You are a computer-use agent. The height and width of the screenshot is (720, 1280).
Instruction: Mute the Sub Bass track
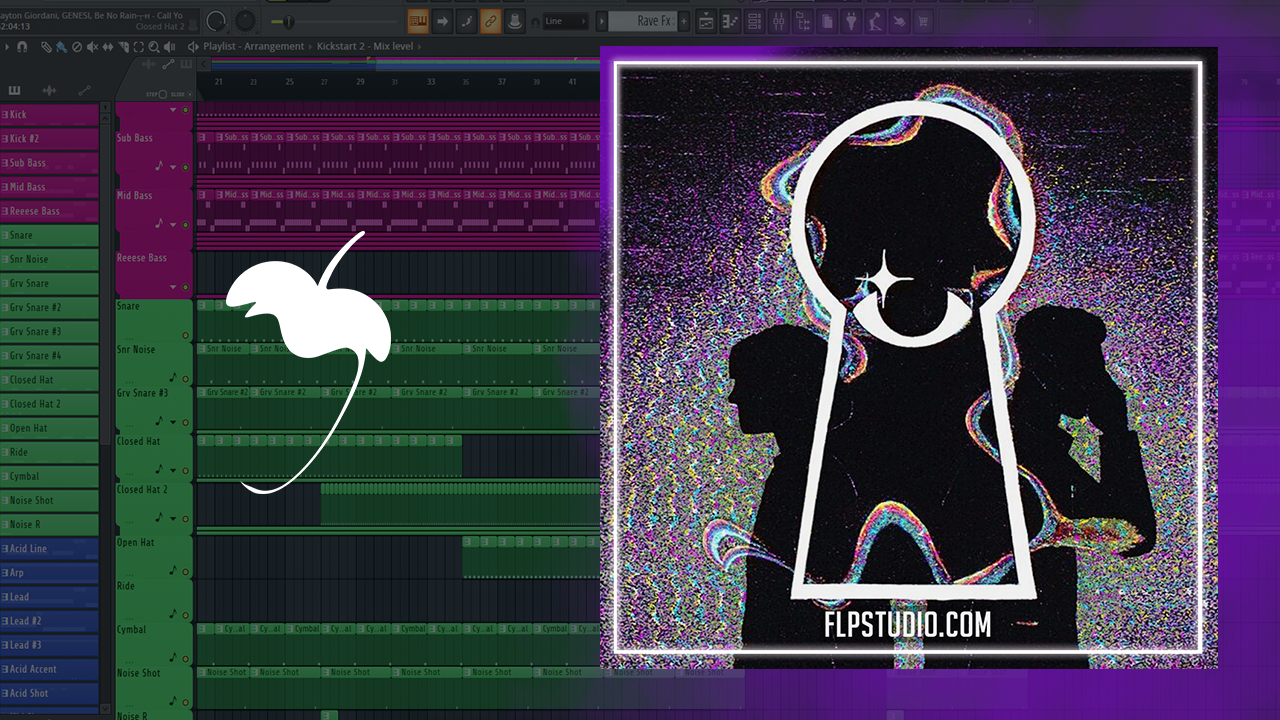185,167
